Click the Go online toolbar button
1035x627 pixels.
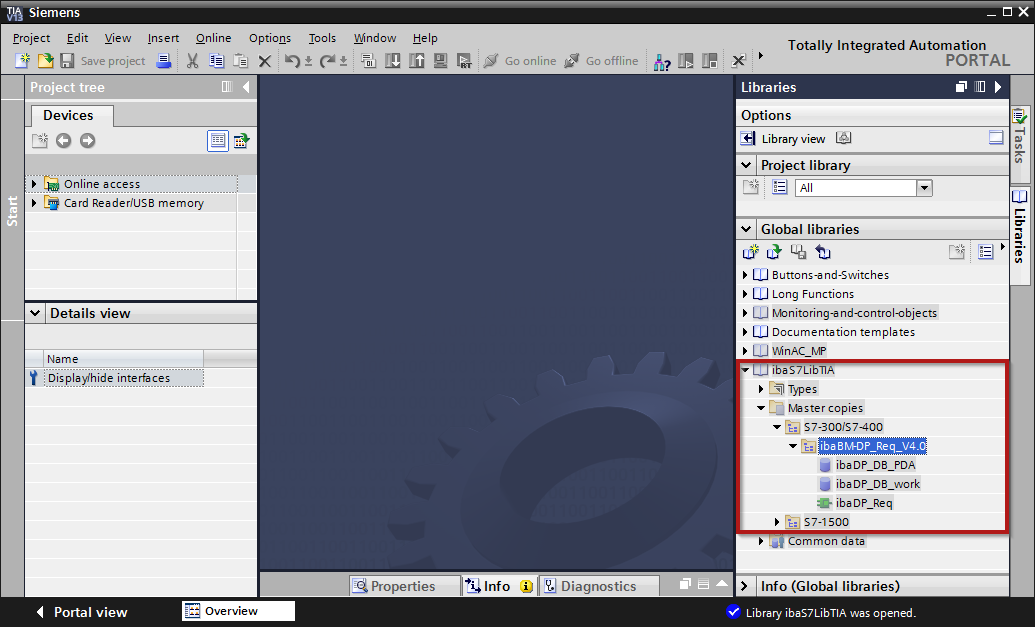coord(520,61)
